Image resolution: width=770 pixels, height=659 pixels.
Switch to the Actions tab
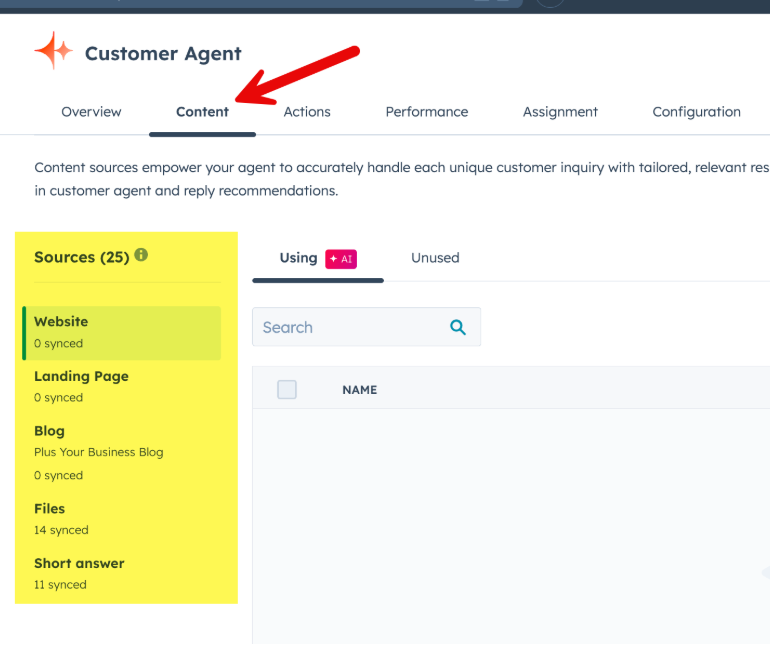(x=307, y=112)
